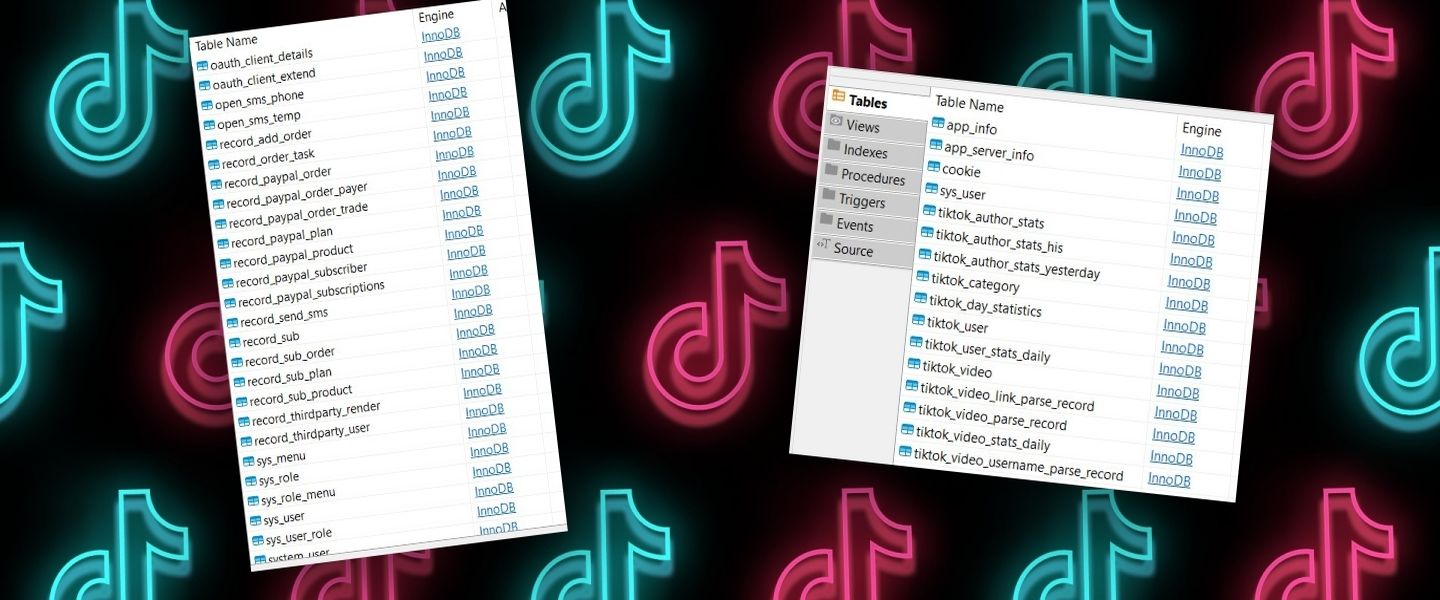Viewport: 1440px width, 600px height.
Task: Click the table icon beside record_sub_product
Action: (x=242, y=401)
